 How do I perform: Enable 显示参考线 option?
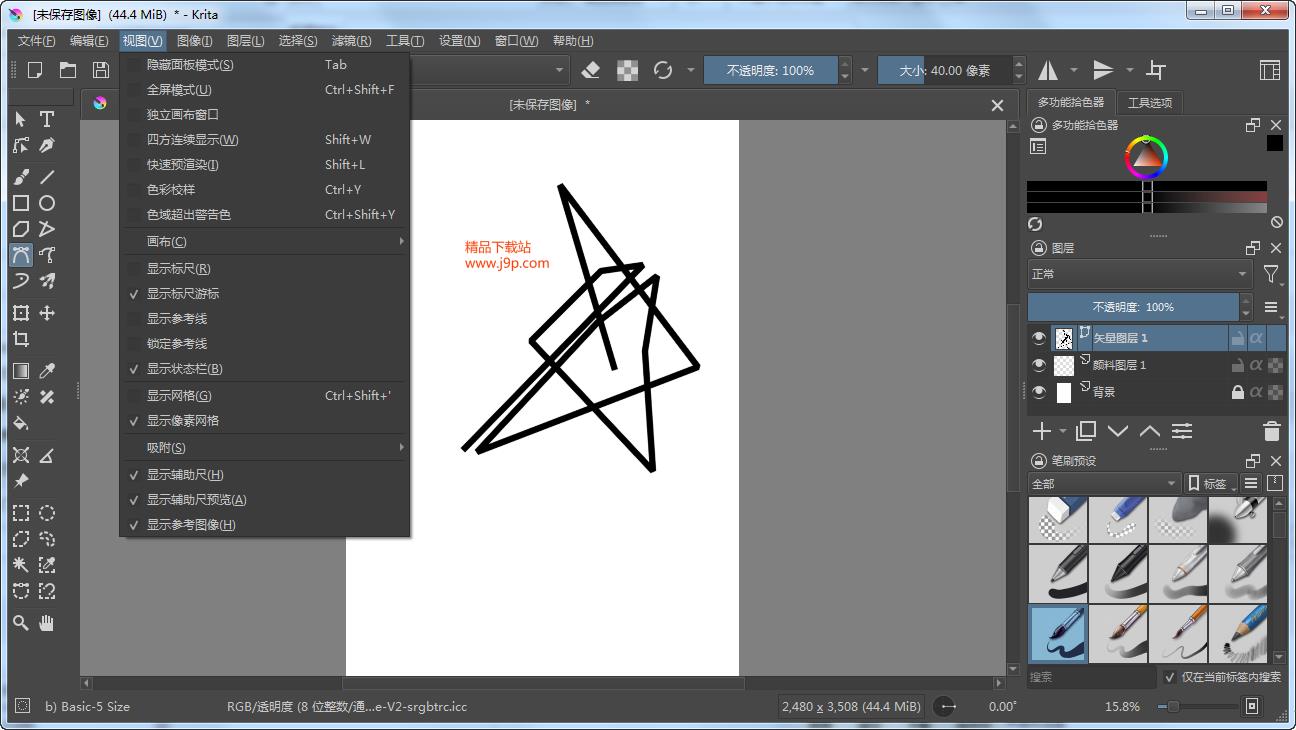pos(265,319)
